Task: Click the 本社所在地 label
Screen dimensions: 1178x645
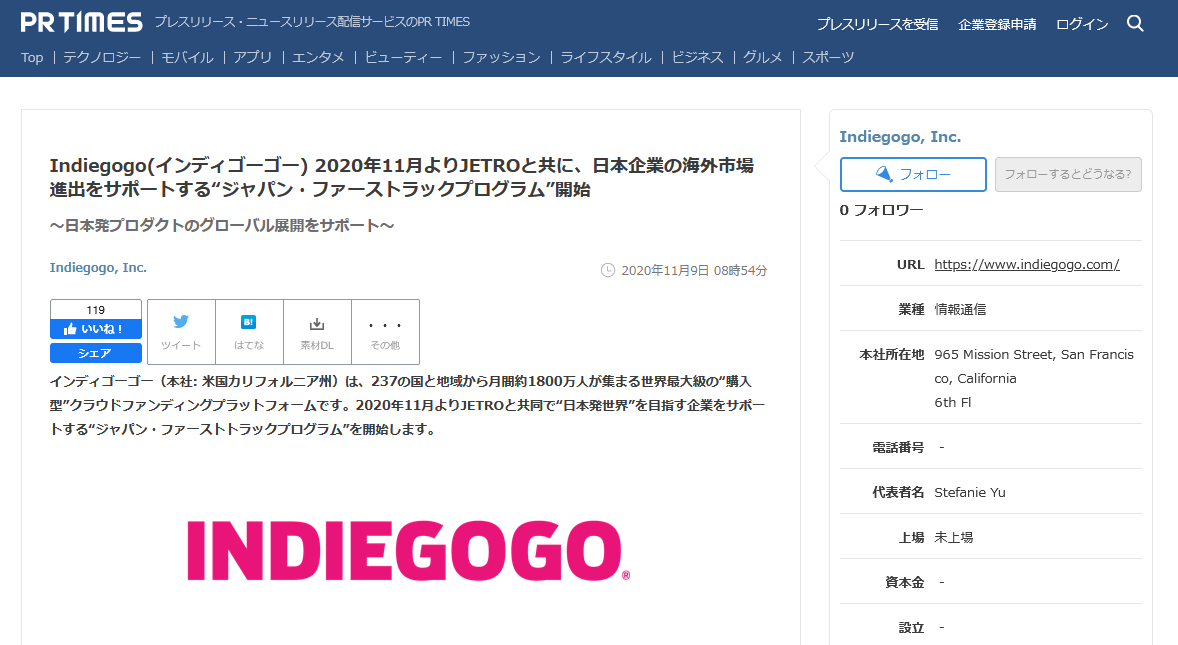Action: coord(892,354)
